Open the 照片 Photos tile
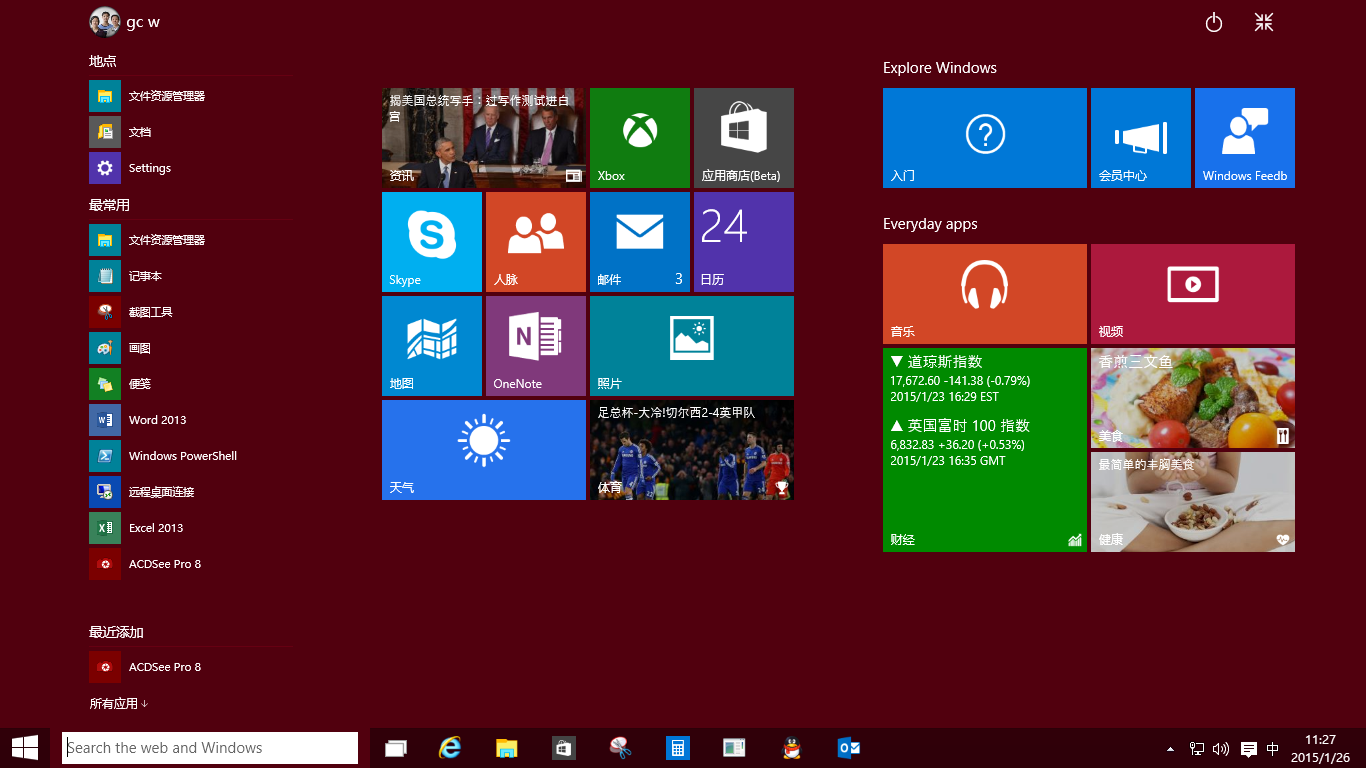The image size is (1366, 768). click(692, 346)
